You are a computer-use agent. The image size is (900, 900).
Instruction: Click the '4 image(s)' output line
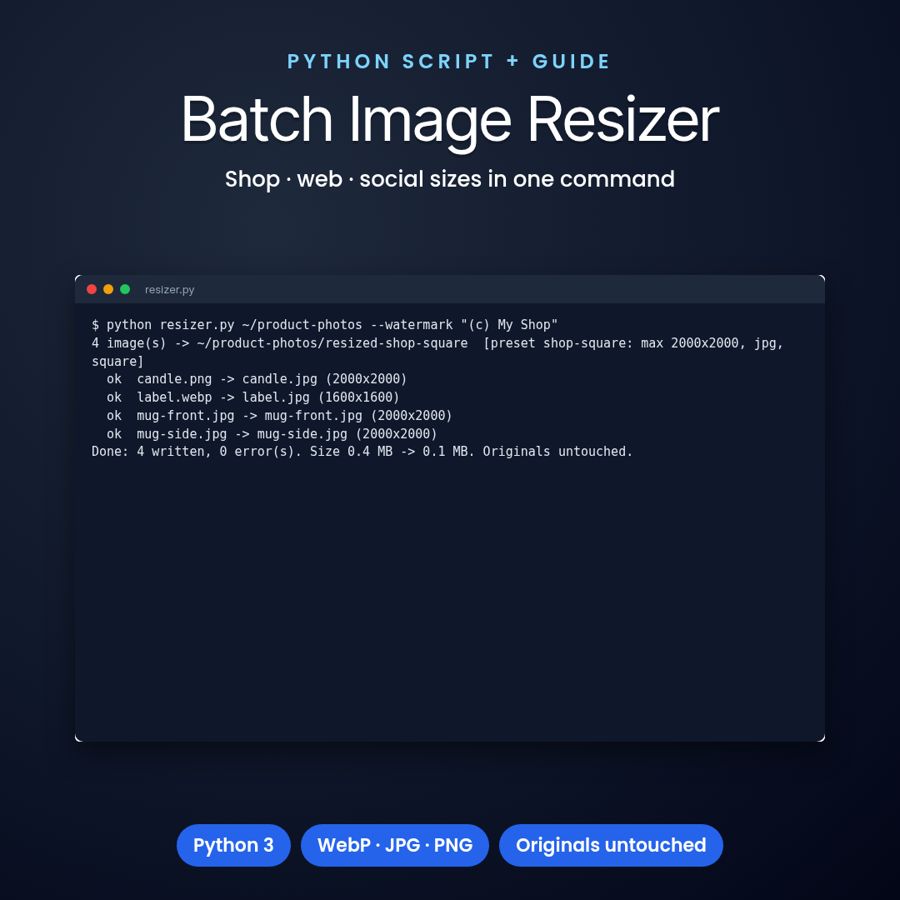click(x=437, y=343)
